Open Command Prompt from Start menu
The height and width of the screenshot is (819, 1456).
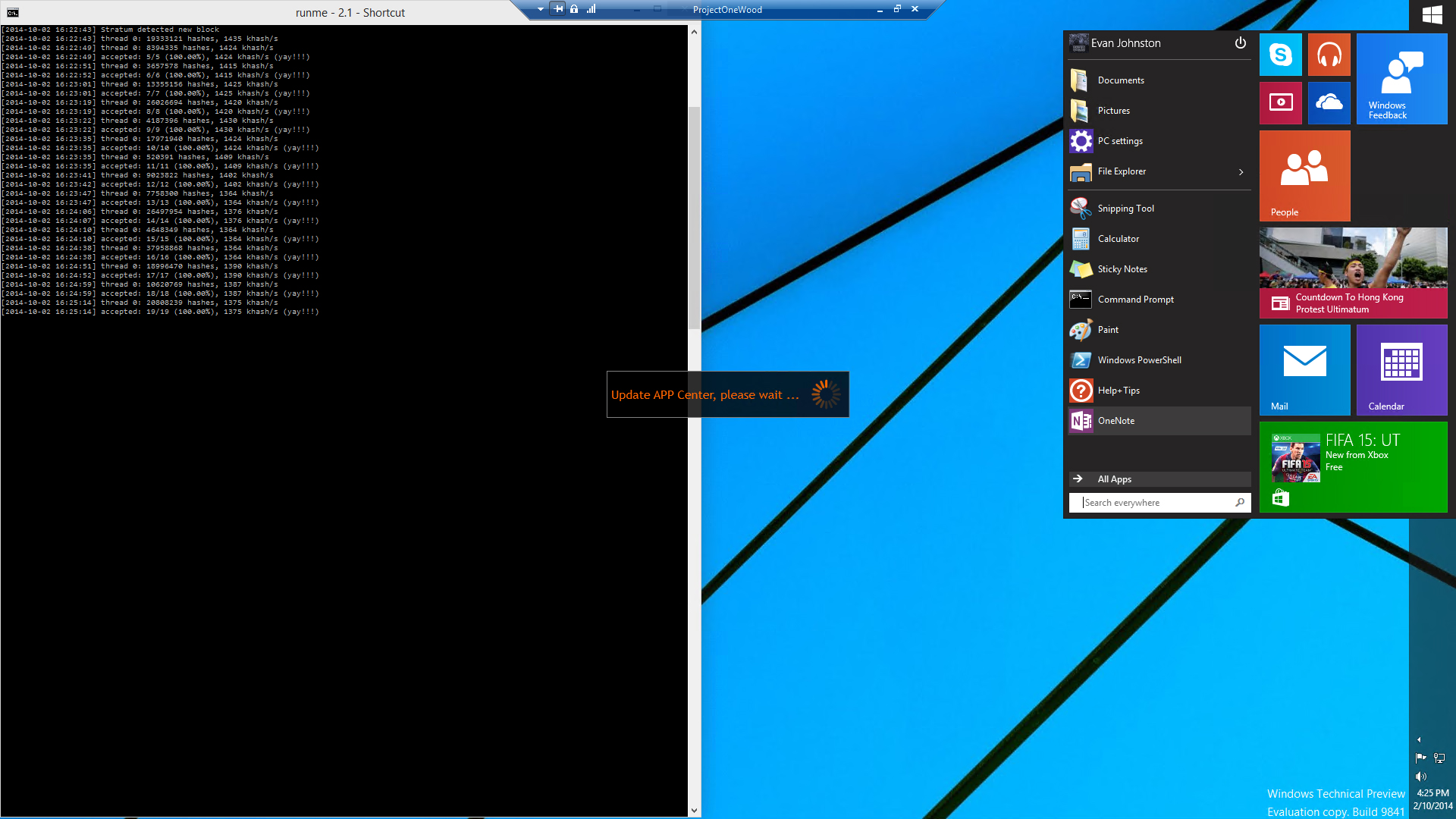(x=1135, y=300)
